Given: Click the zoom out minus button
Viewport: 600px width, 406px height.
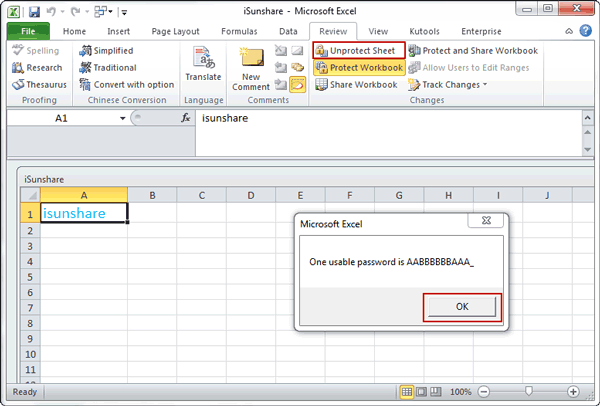Looking at the screenshot, I should tap(484, 392).
